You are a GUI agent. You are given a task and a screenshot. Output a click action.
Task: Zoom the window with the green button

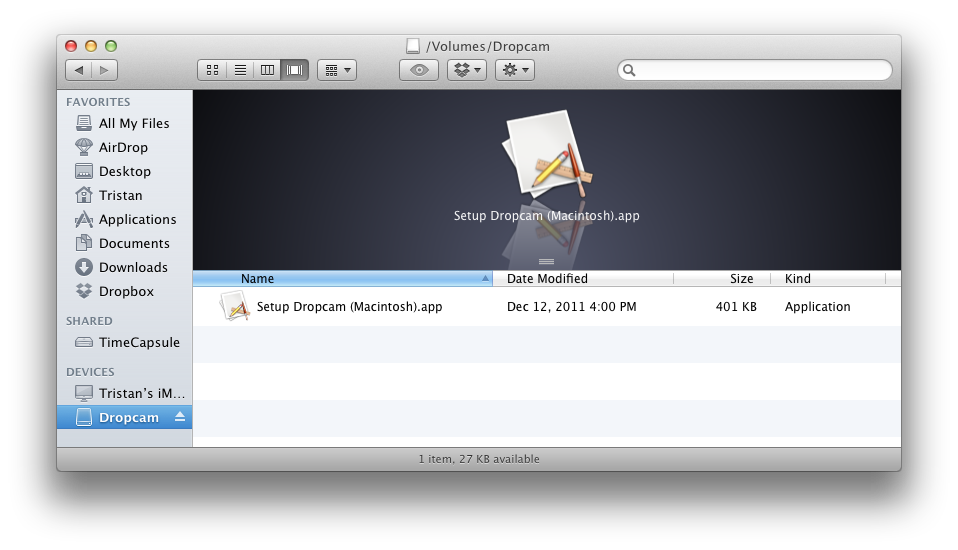tap(111, 46)
